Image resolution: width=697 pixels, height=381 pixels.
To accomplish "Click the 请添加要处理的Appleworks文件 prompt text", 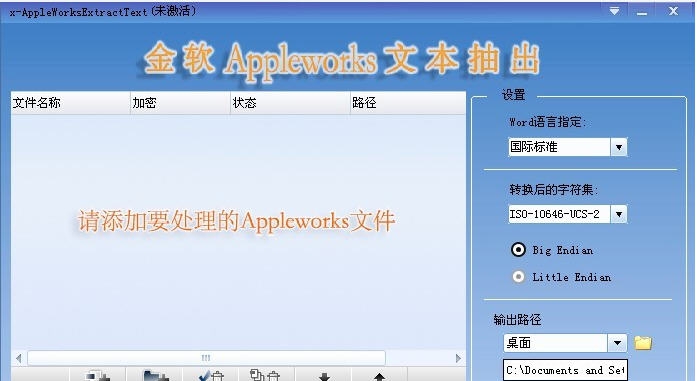I will [x=236, y=221].
